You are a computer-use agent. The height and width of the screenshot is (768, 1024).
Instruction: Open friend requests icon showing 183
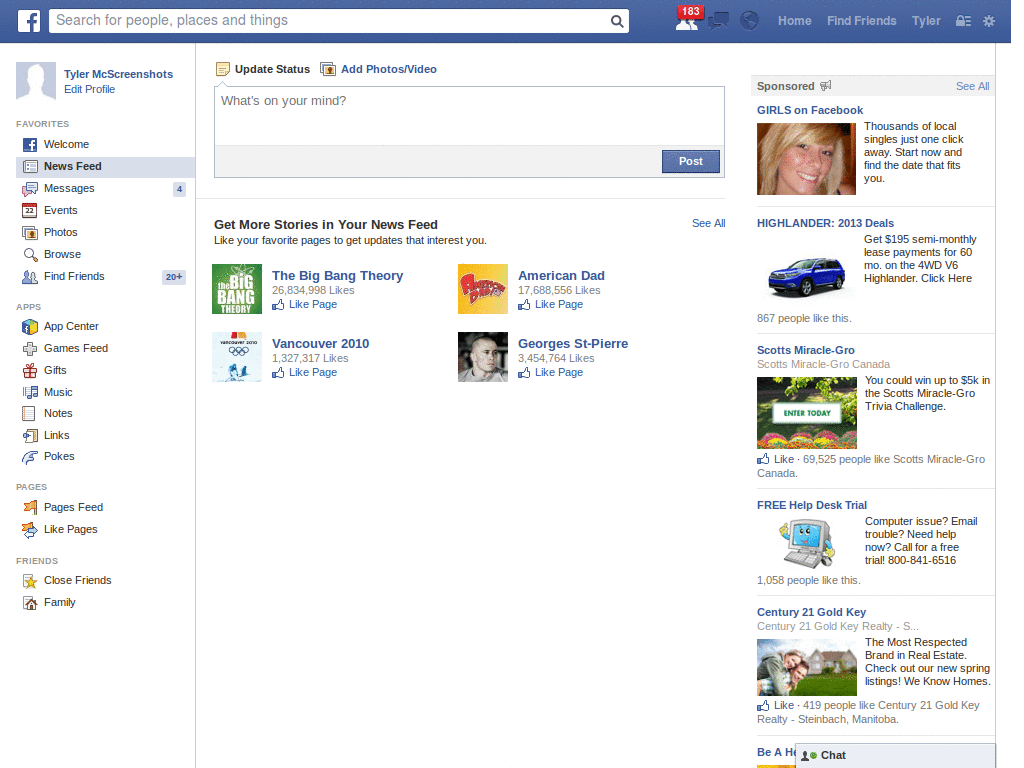(x=688, y=20)
